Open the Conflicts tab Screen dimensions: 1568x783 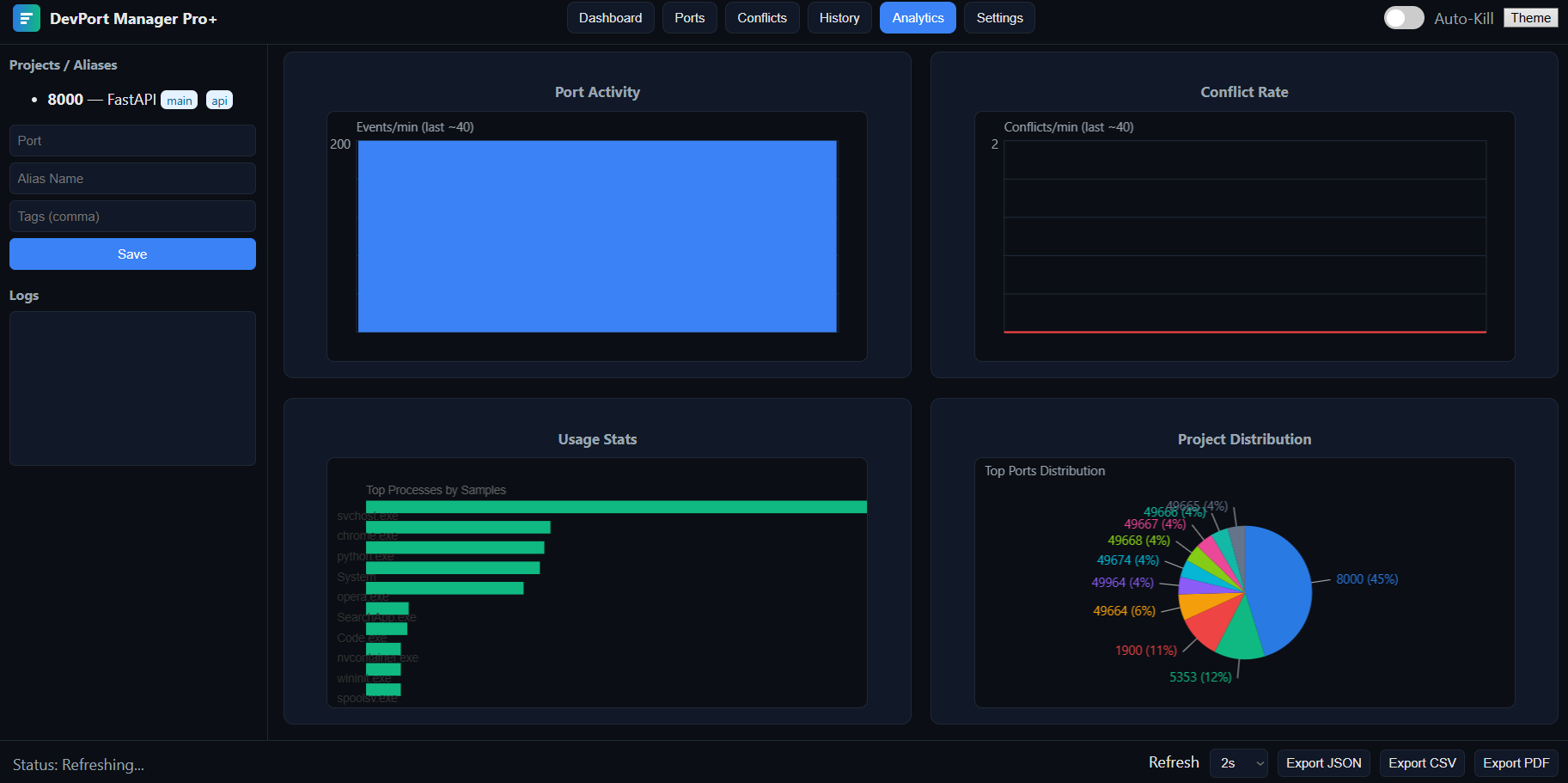click(762, 18)
